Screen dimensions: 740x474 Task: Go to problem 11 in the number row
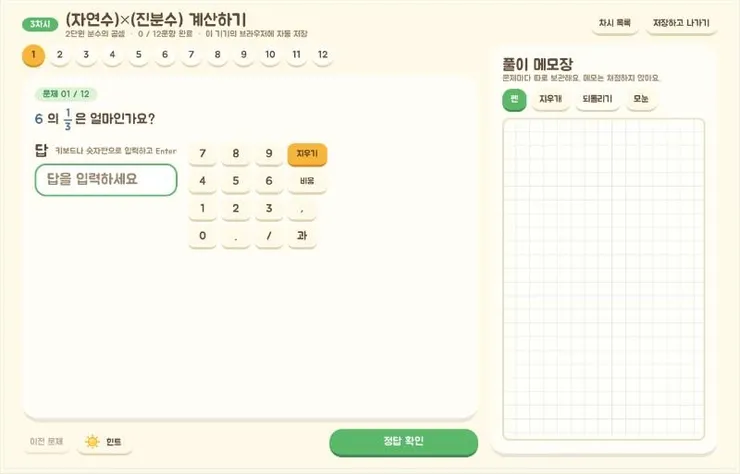tap(296, 55)
